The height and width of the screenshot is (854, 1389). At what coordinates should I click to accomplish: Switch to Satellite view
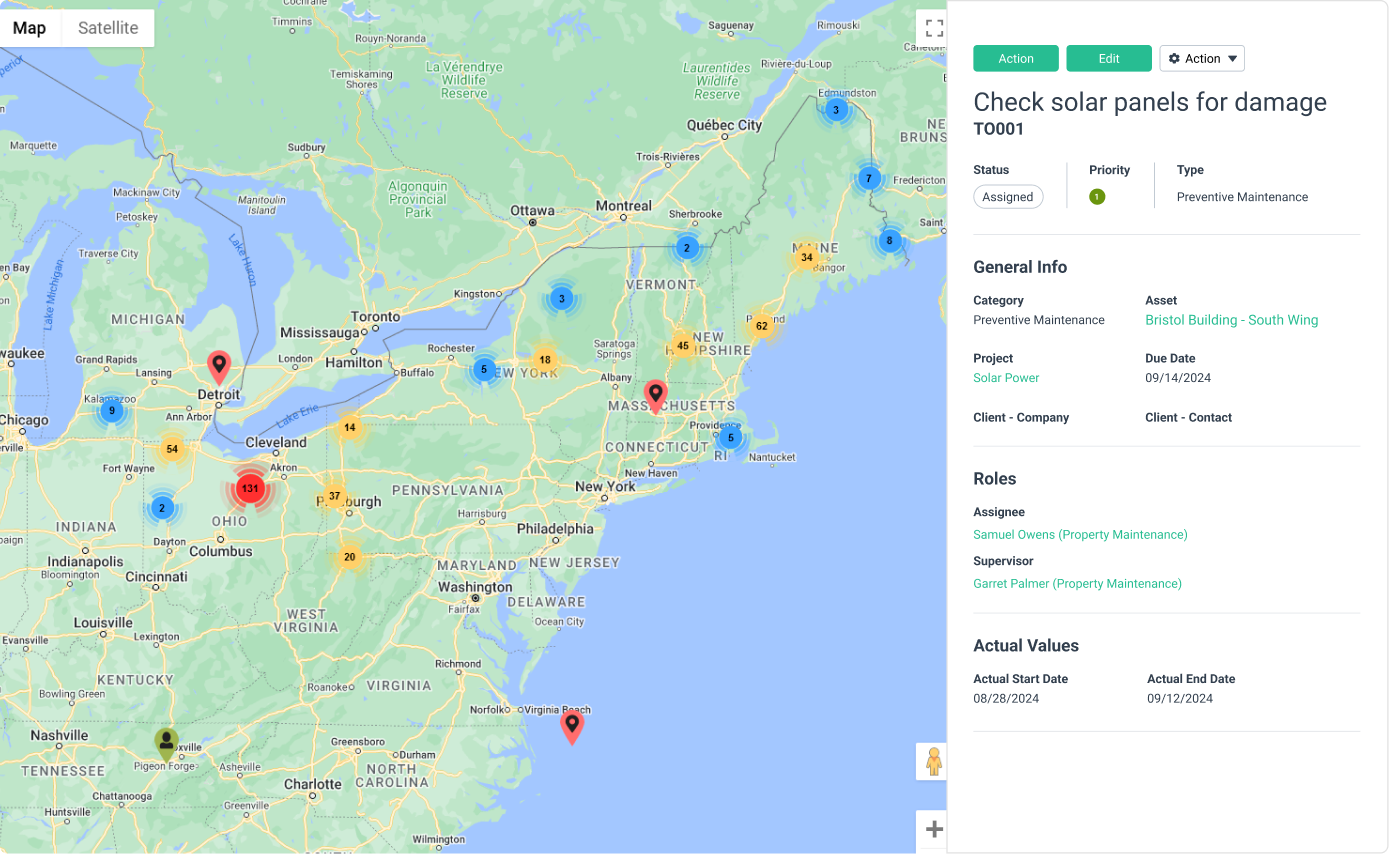pyautogui.click(x=108, y=28)
